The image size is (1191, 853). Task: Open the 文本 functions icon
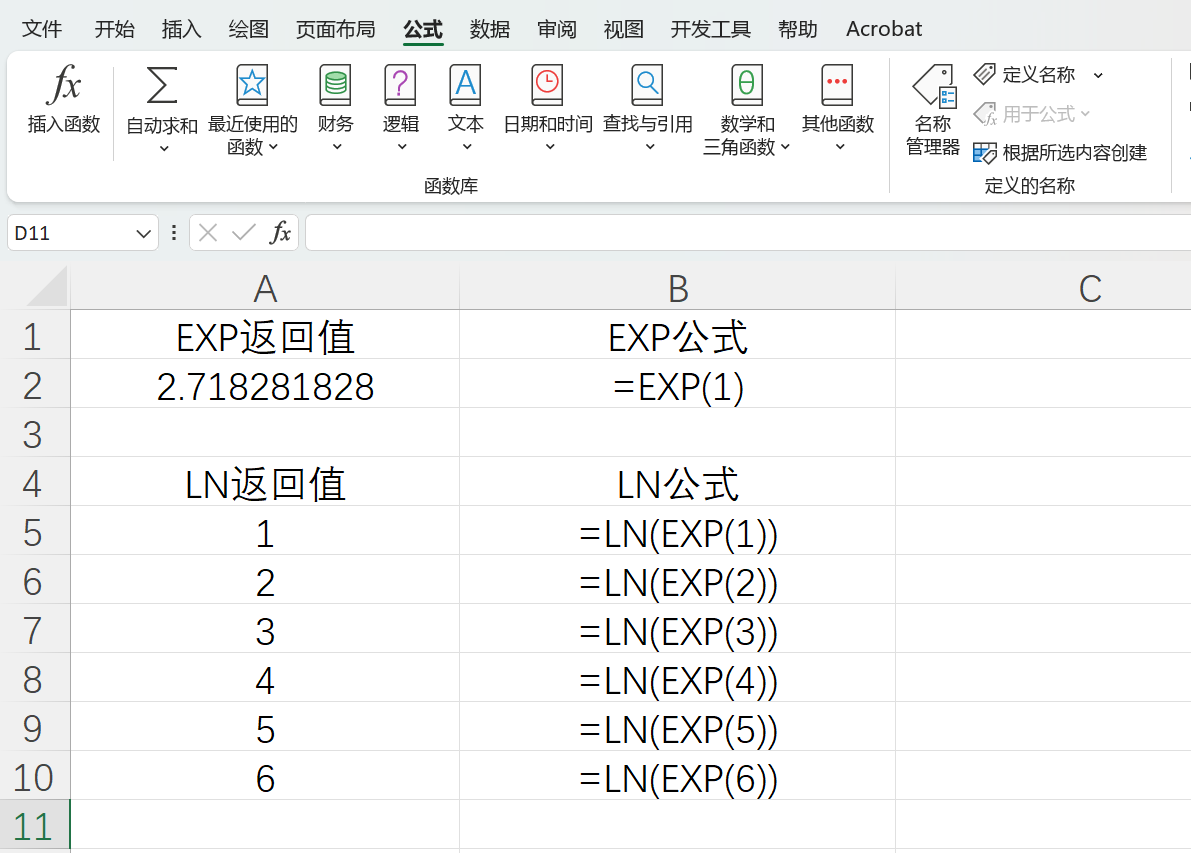(x=466, y=84)
